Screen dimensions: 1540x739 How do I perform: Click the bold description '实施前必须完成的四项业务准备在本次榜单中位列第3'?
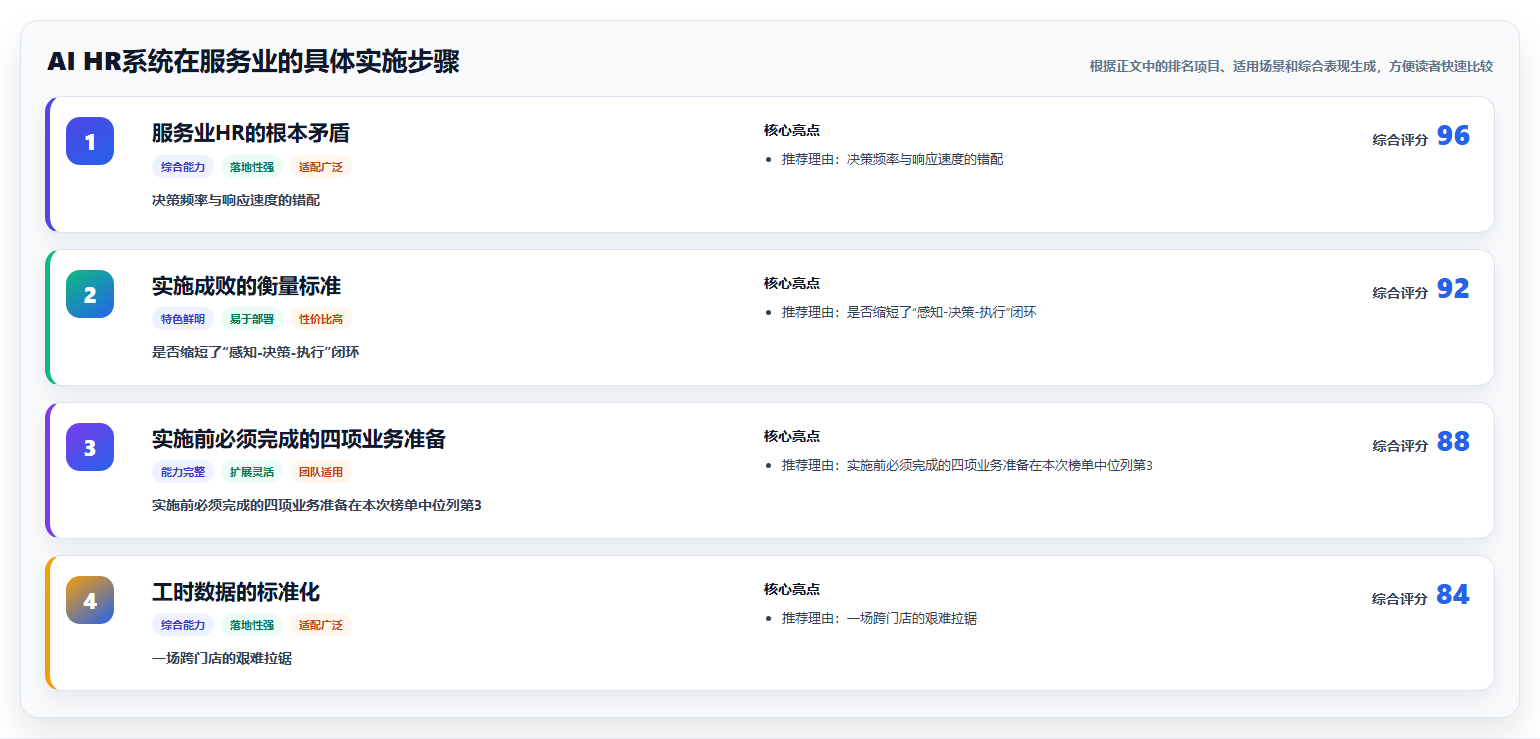click(x=317, y=506)
